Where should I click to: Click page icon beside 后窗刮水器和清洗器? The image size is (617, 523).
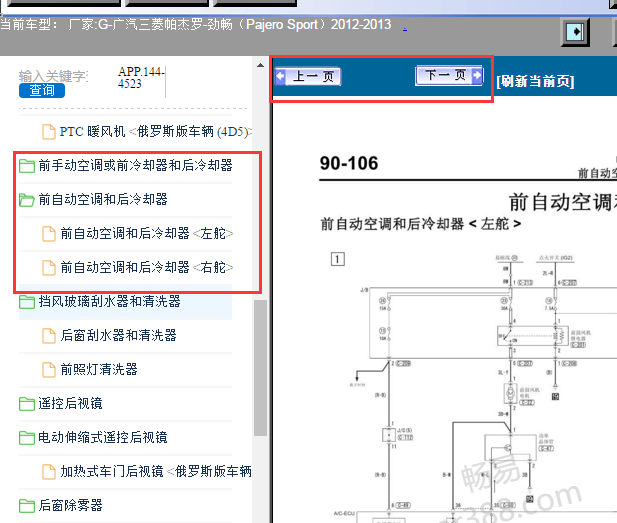coord(49,336)
